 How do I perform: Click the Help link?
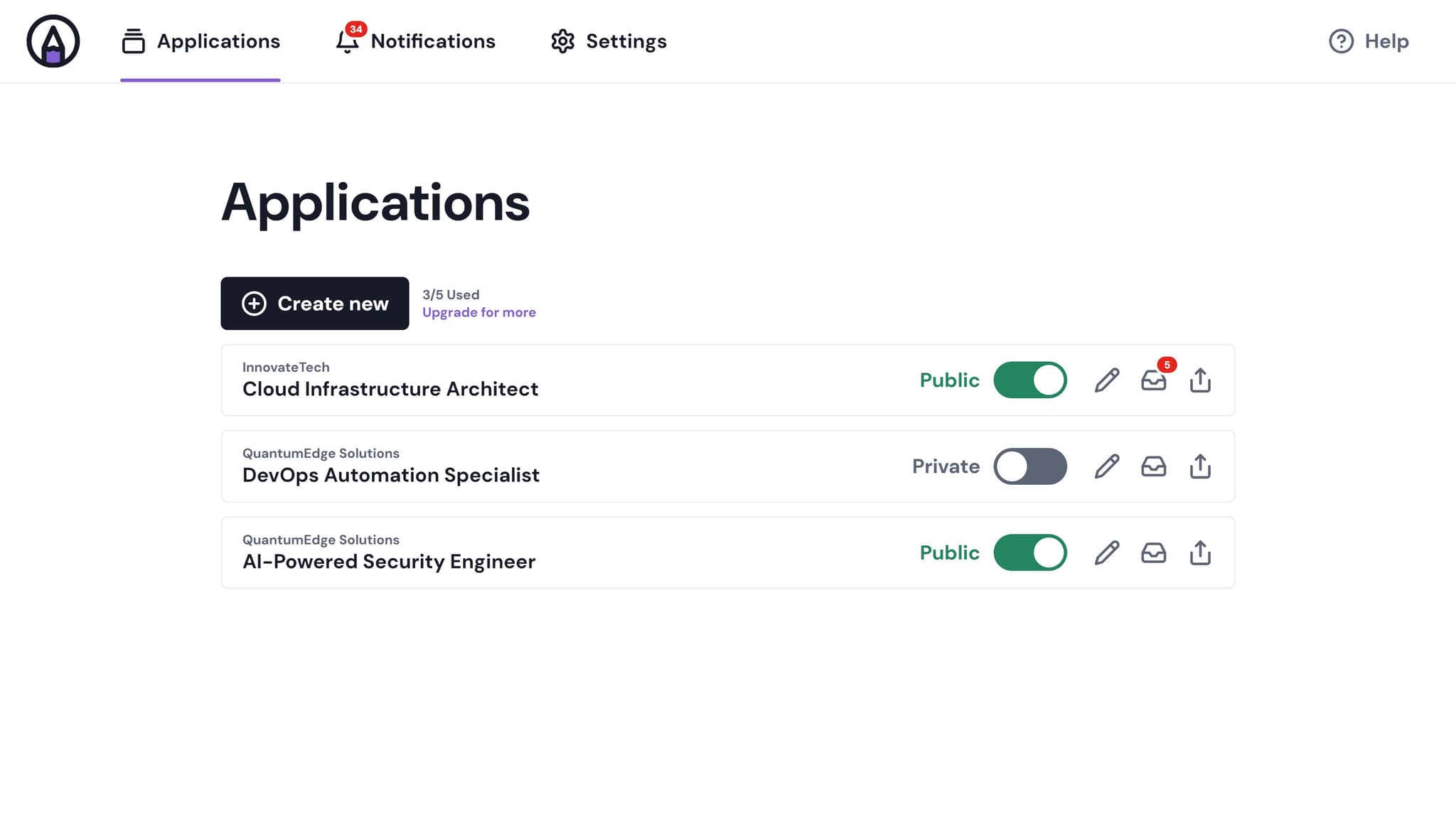point(1369,41)
